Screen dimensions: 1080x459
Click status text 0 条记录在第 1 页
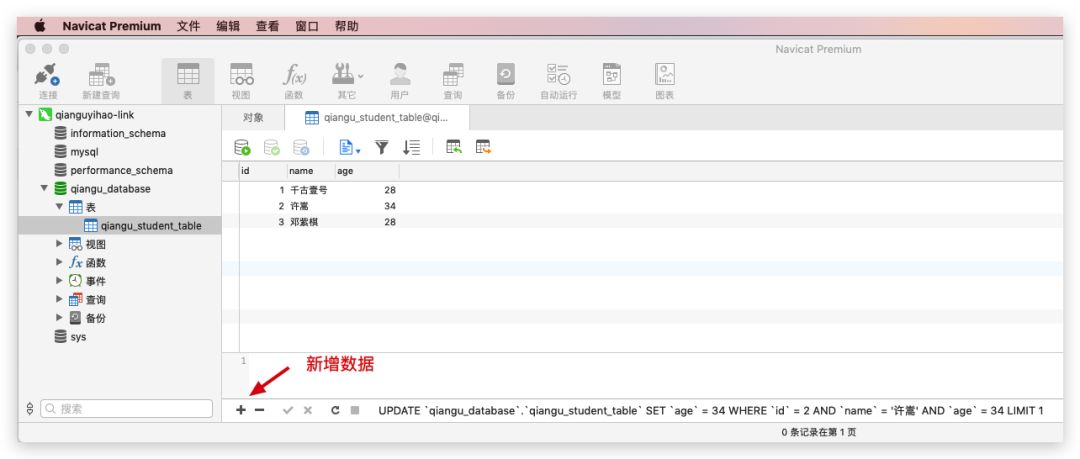click(x=818, y=433)
